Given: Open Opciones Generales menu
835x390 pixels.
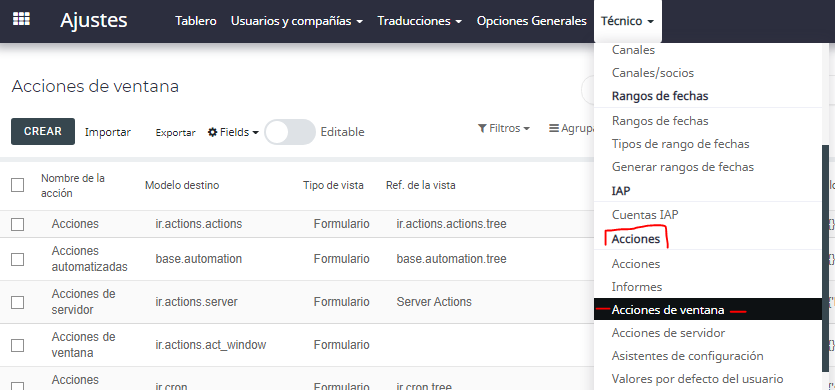Looking at the screenshot, I should coord(531,21).
